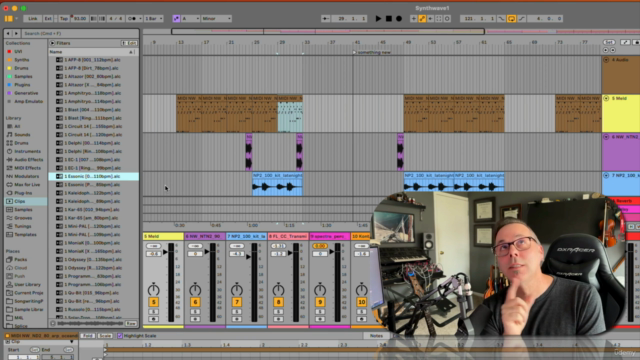Solo track 6 in mixer
The image size is (640, 360).
tap(195, 312)
